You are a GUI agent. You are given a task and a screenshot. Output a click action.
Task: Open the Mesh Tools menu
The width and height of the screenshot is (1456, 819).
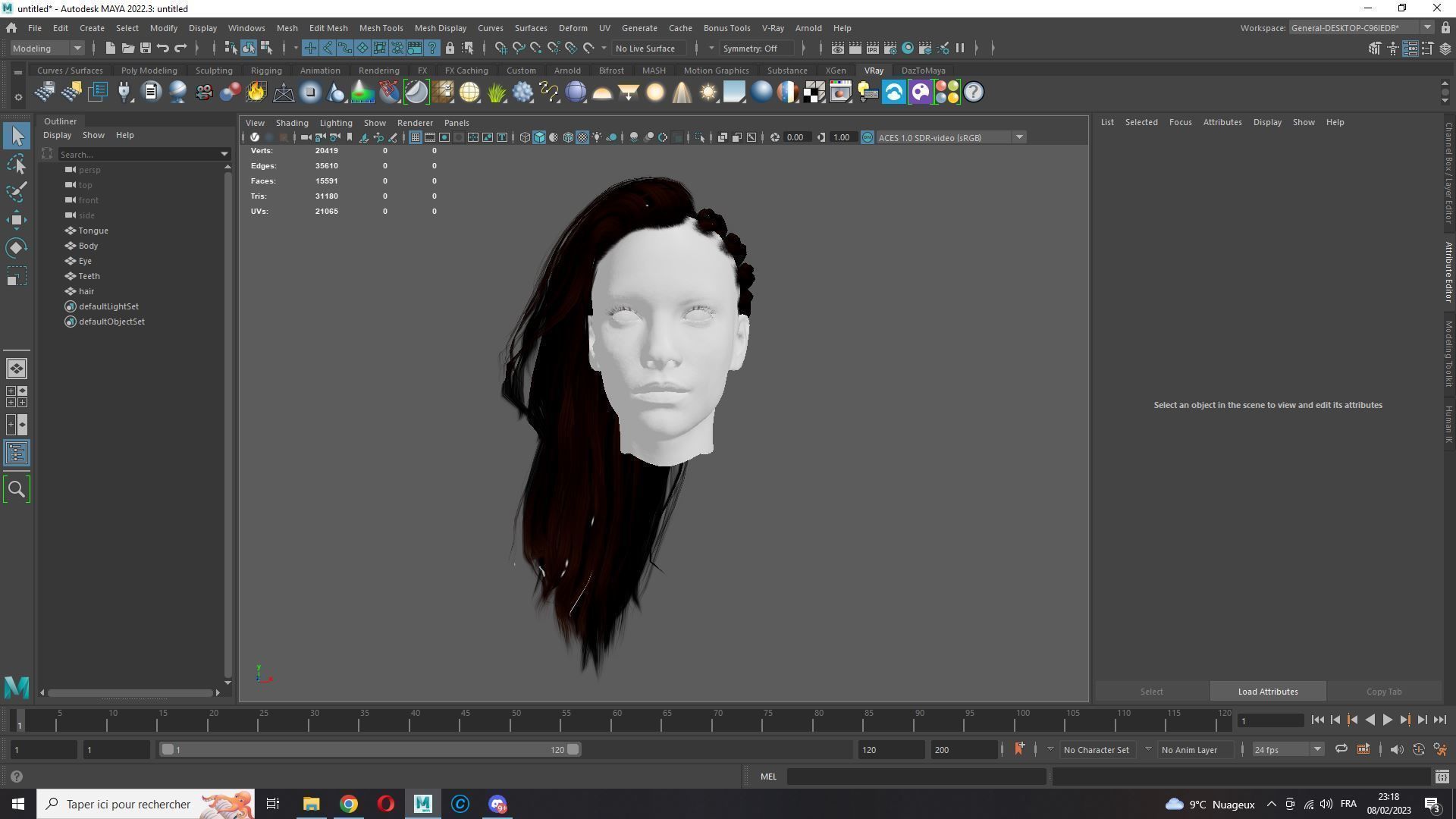click(381, 28)
